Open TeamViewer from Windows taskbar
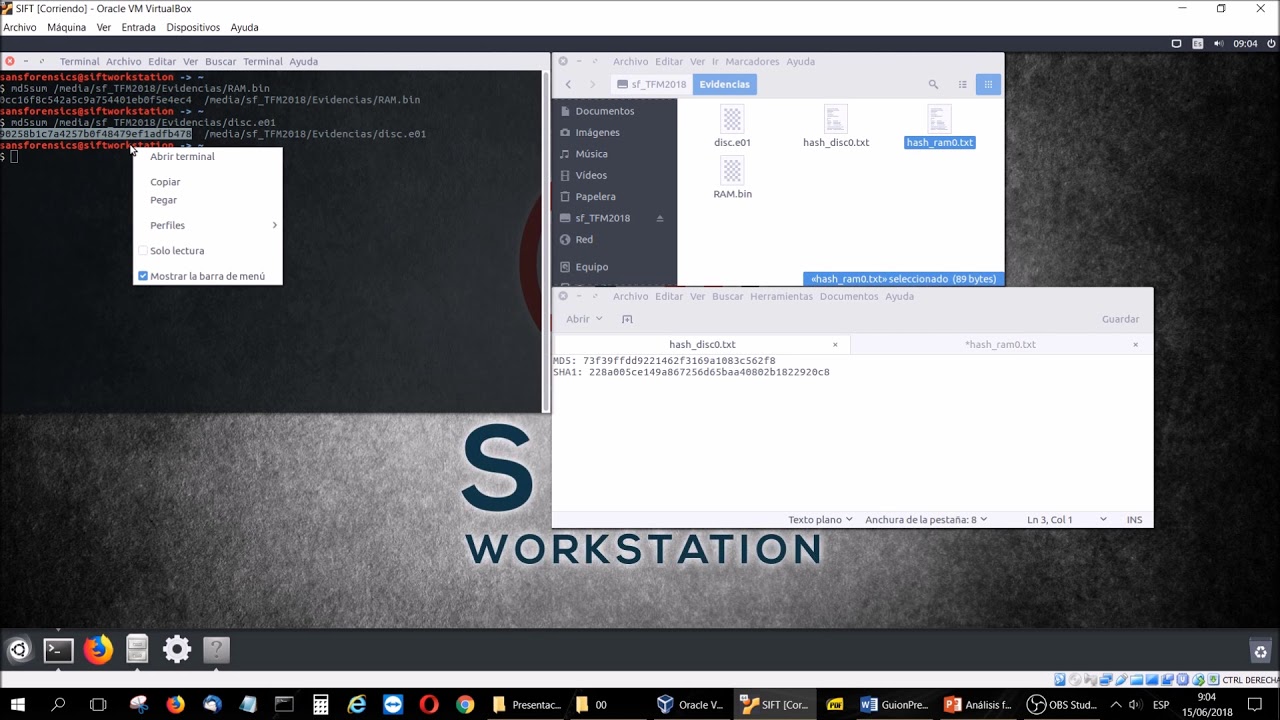This screenshot has width=1280, height=720. coord(393,705)
